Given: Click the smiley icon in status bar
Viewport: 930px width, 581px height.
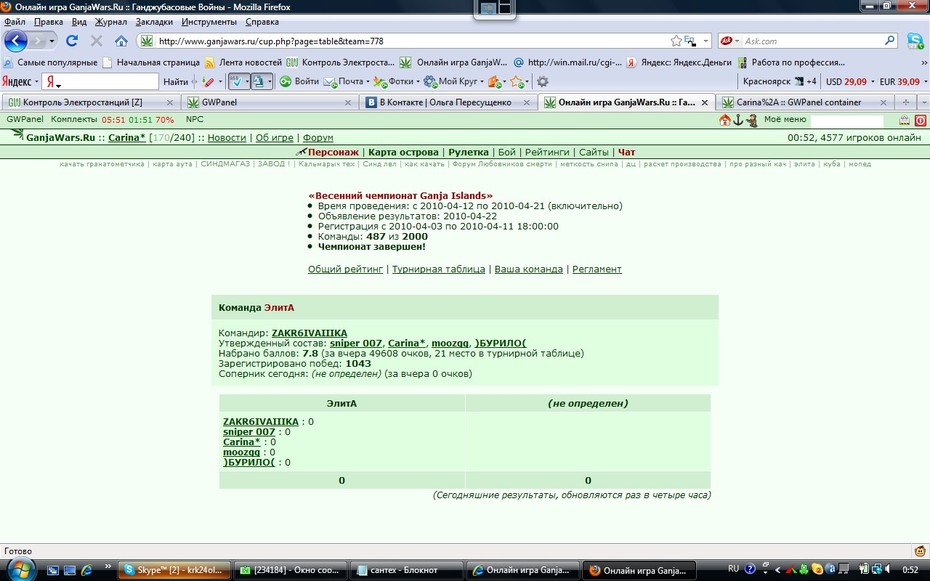Looking at the screenshot, I should [920, 551].
